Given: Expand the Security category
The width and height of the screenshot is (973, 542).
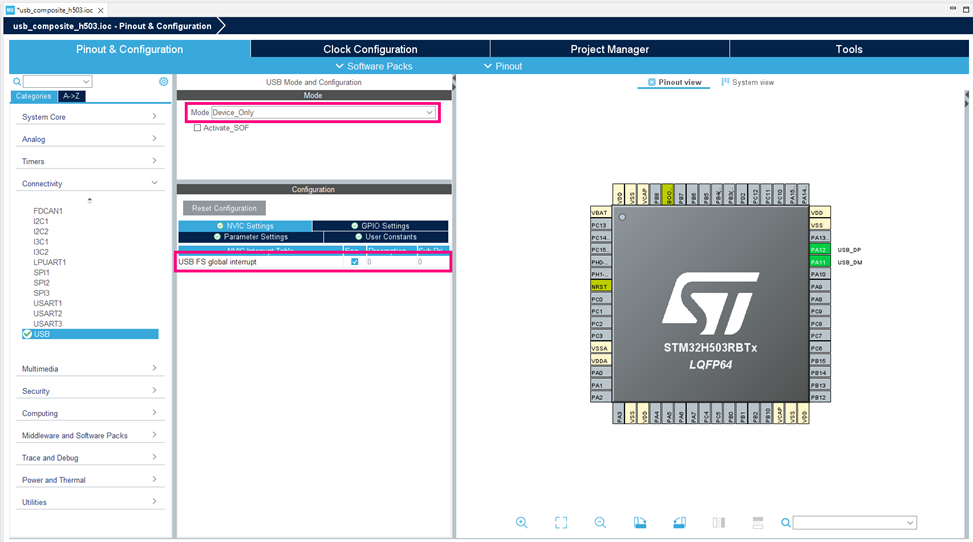Looking at the screenshot, I should (90, 391).
